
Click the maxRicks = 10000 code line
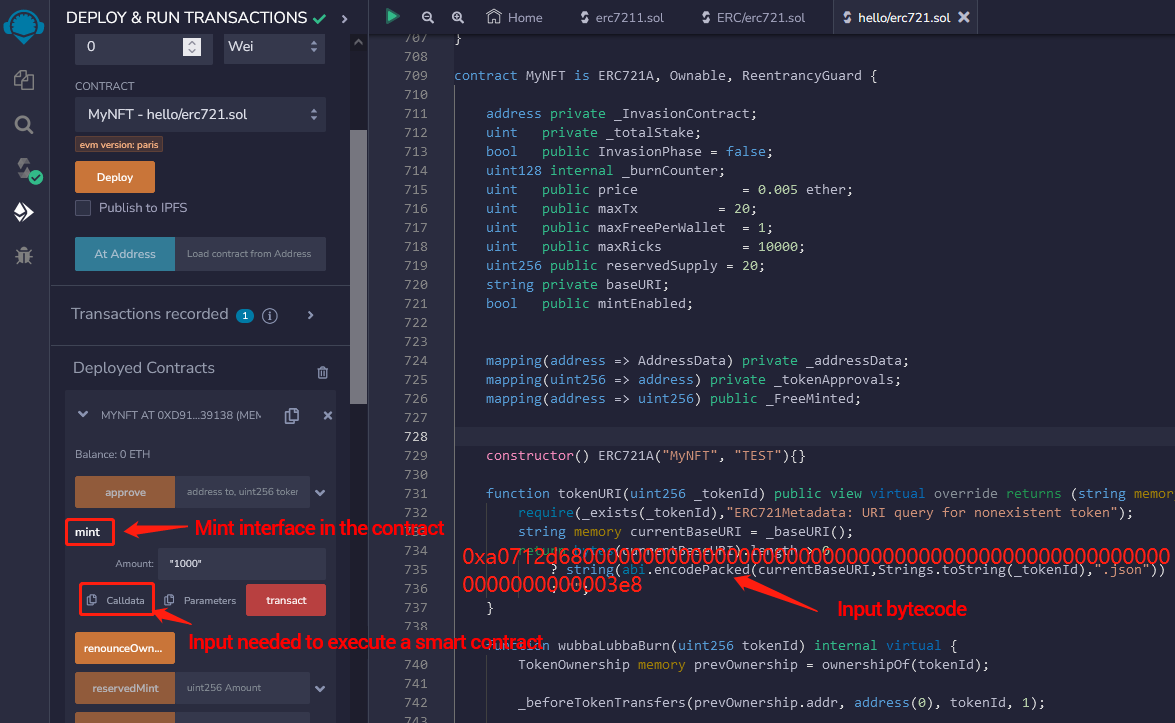[x=645, y=246]
